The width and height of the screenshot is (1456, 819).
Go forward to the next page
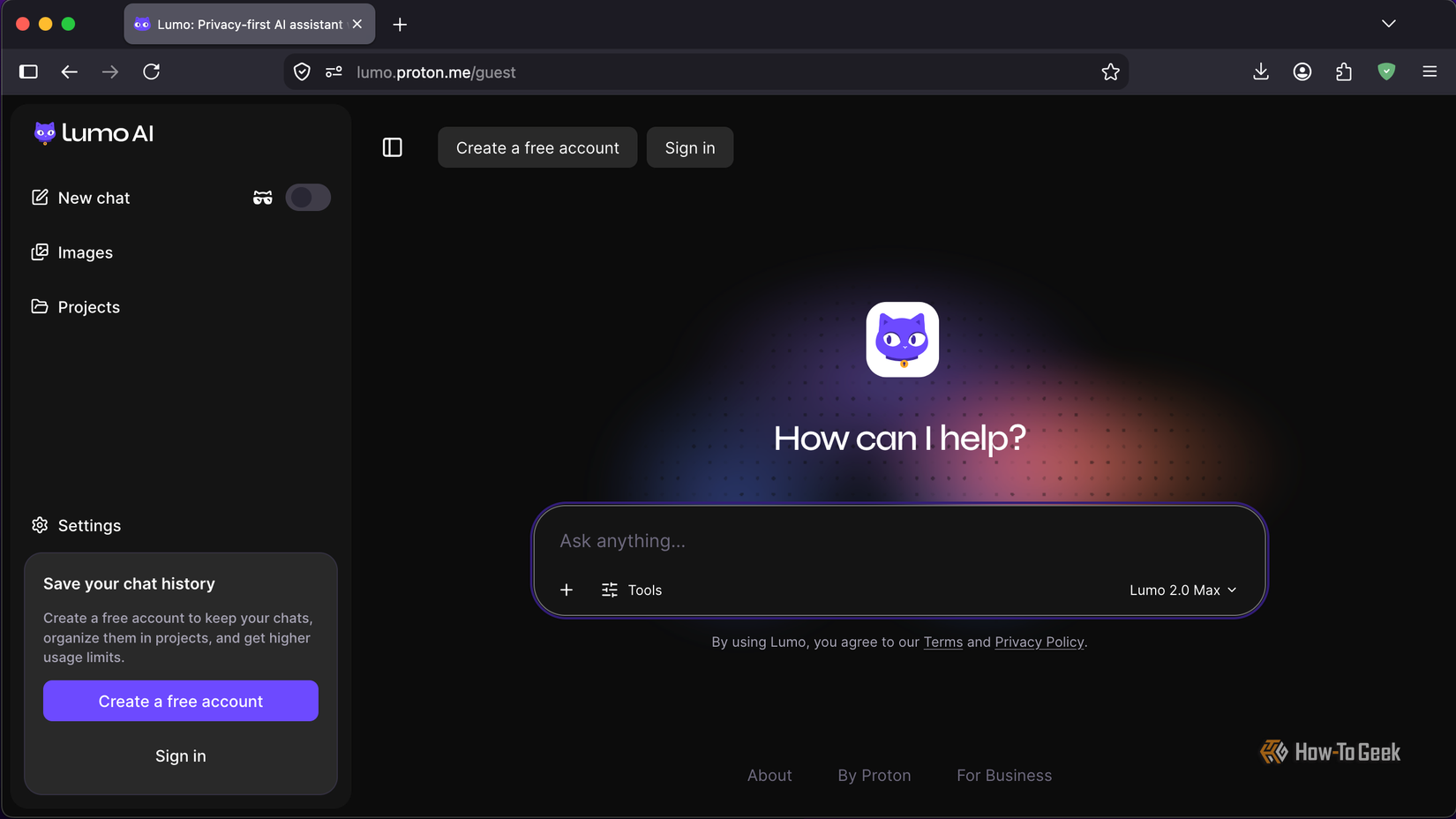coord(110,71)
